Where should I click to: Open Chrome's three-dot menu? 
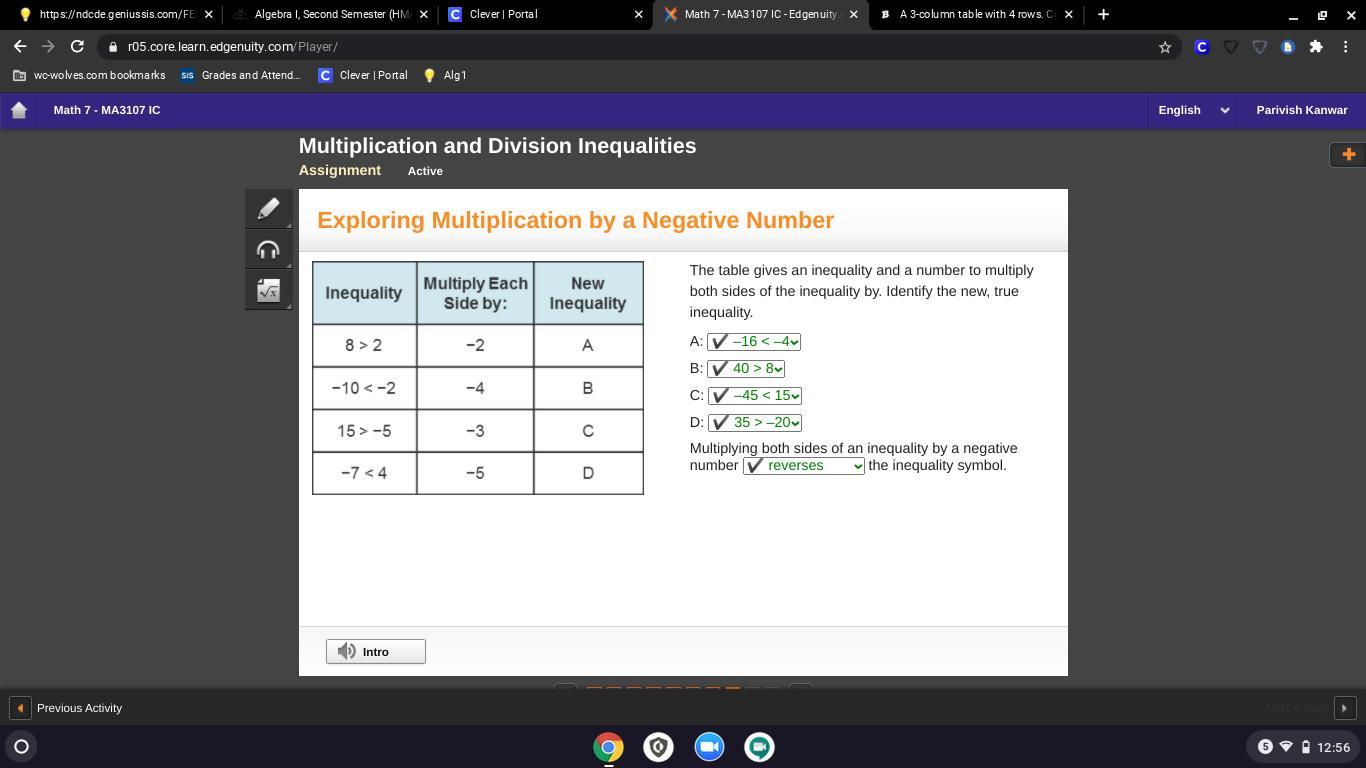pyautogui.click(x=1346, y=47)
